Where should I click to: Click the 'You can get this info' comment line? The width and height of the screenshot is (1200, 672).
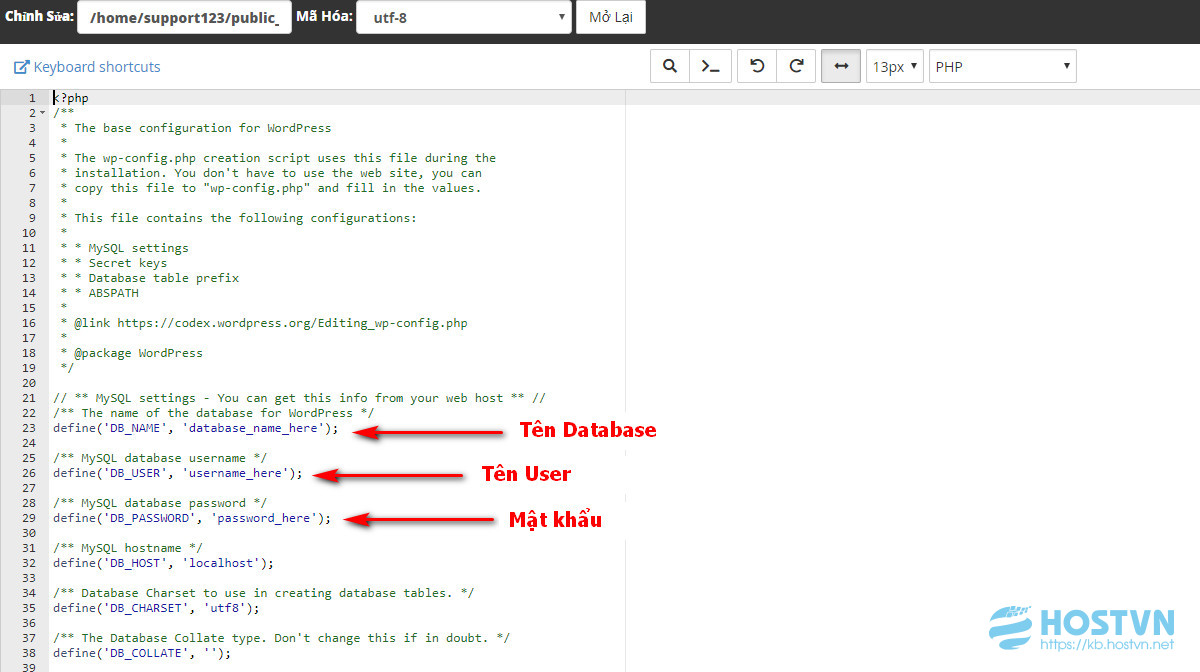[299, 398]
